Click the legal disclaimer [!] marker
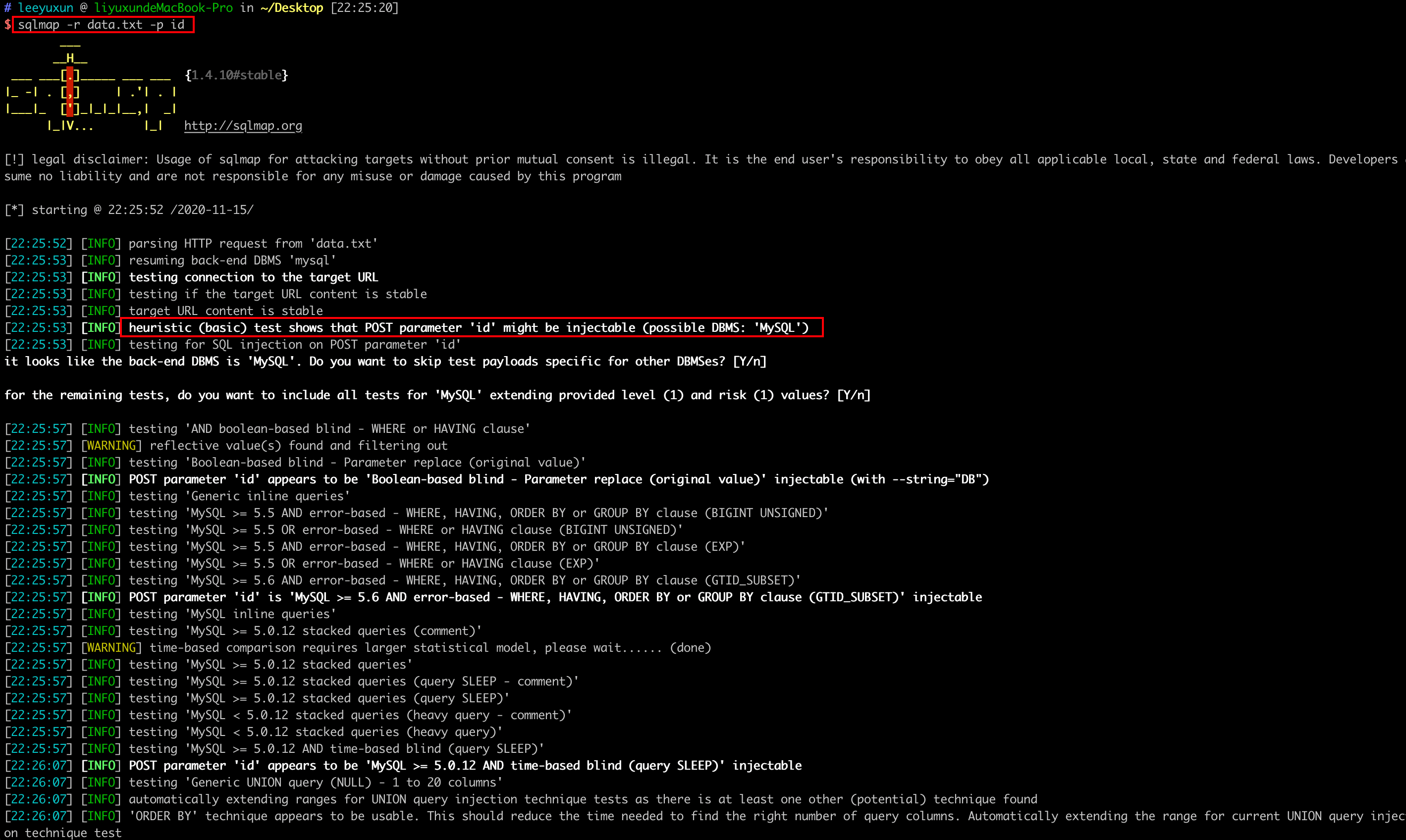 14,159
